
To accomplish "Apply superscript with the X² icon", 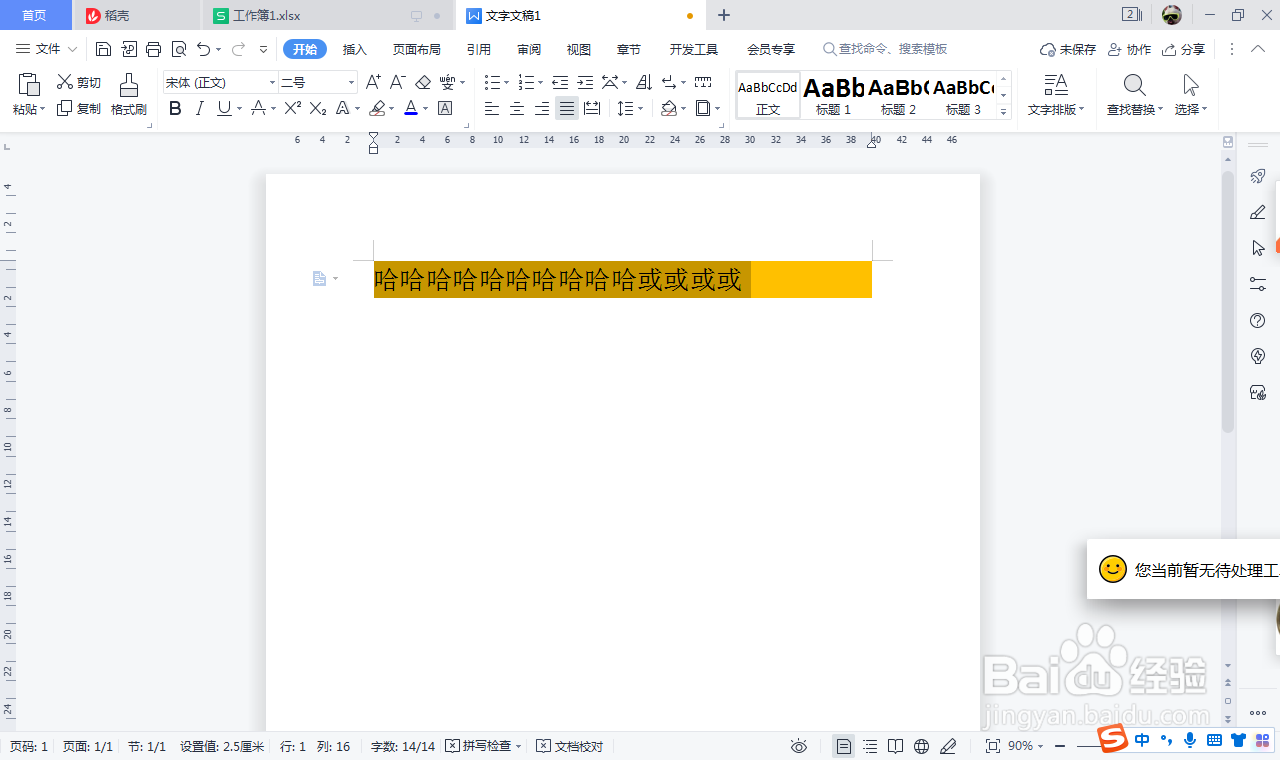I will [292, 108].
